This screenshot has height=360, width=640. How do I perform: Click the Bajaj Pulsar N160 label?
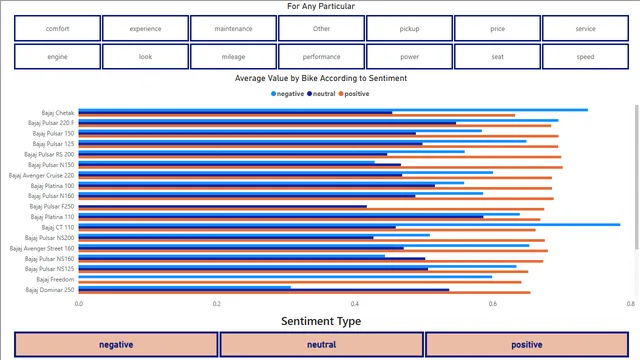coord(51,196)
